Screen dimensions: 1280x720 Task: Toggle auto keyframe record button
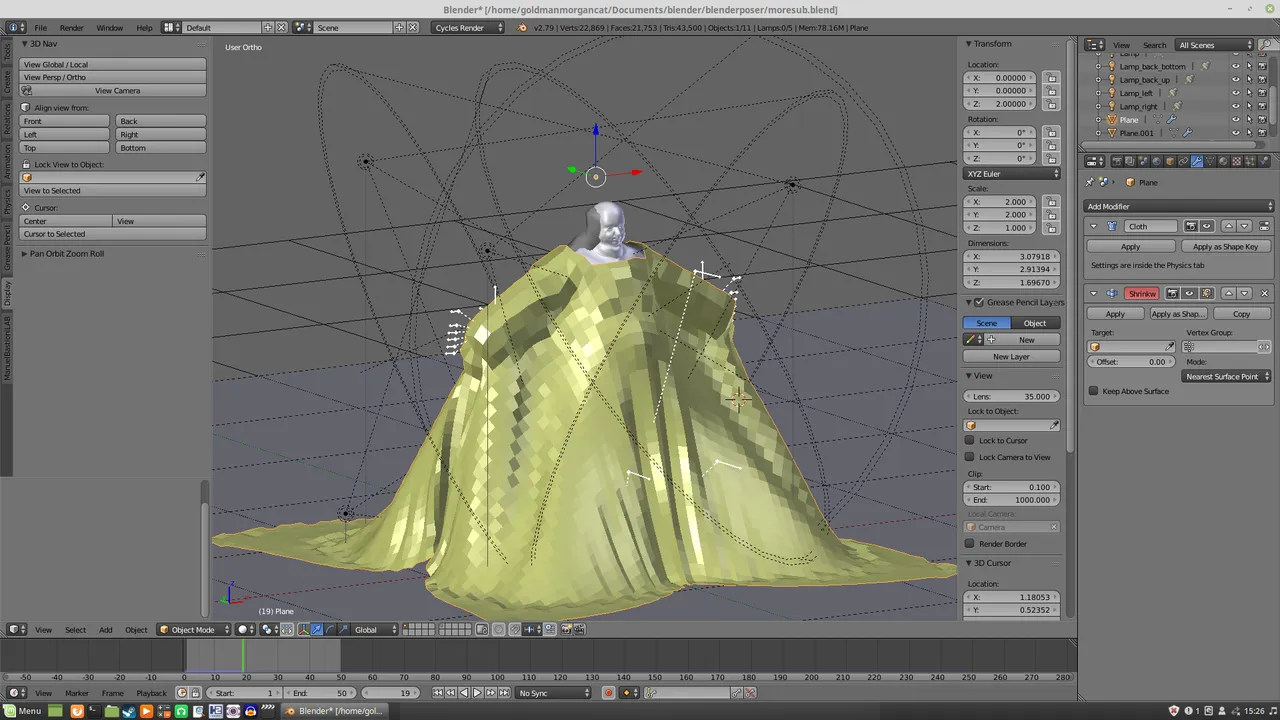(x=607, y=693)
